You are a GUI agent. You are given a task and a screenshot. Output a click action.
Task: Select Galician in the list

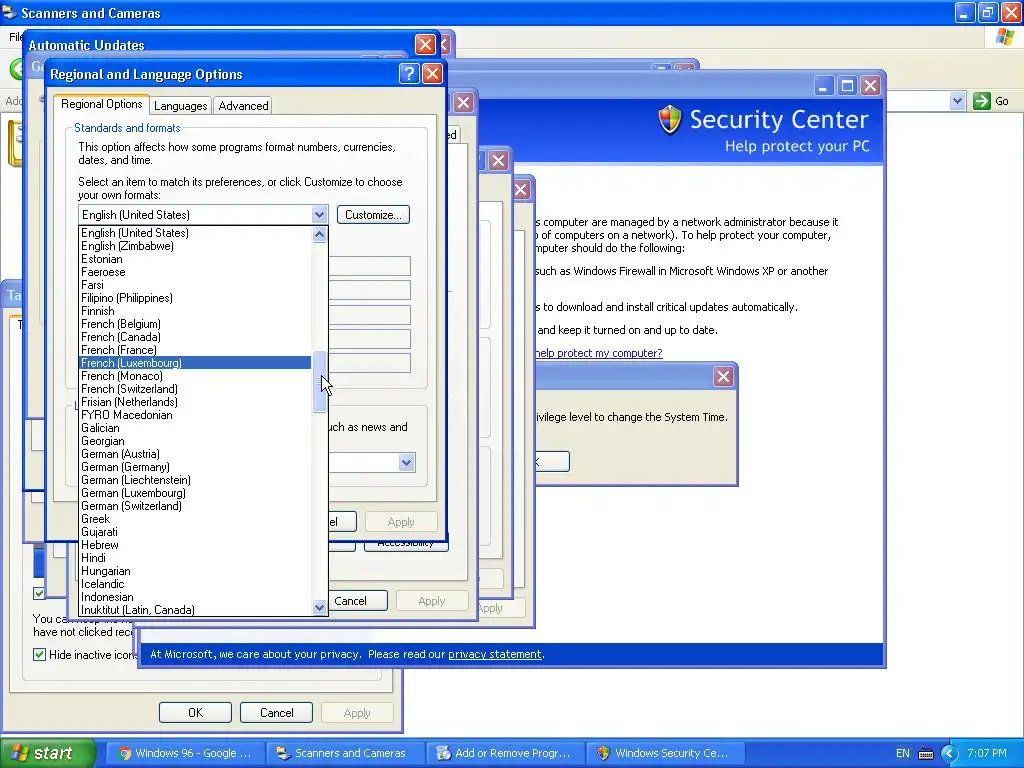click(x=195, y=428)
